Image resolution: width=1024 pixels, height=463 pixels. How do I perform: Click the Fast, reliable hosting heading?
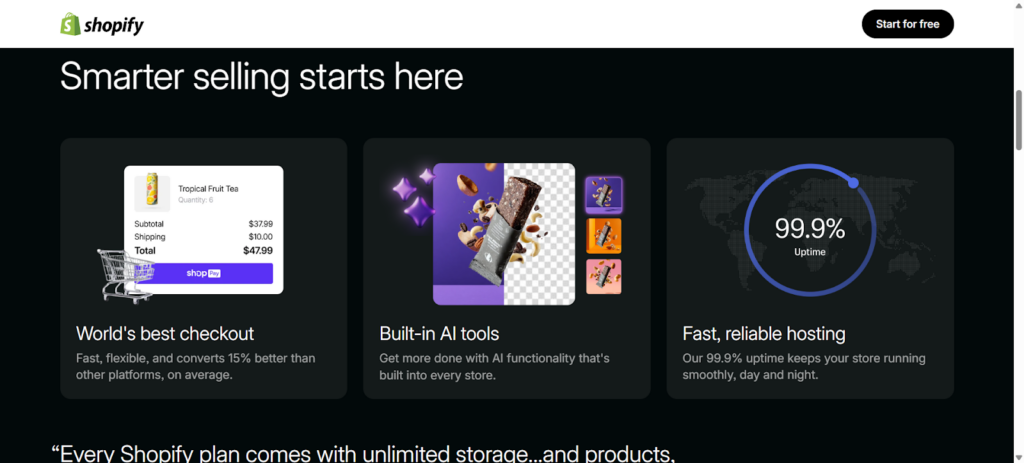pos(763,334)
